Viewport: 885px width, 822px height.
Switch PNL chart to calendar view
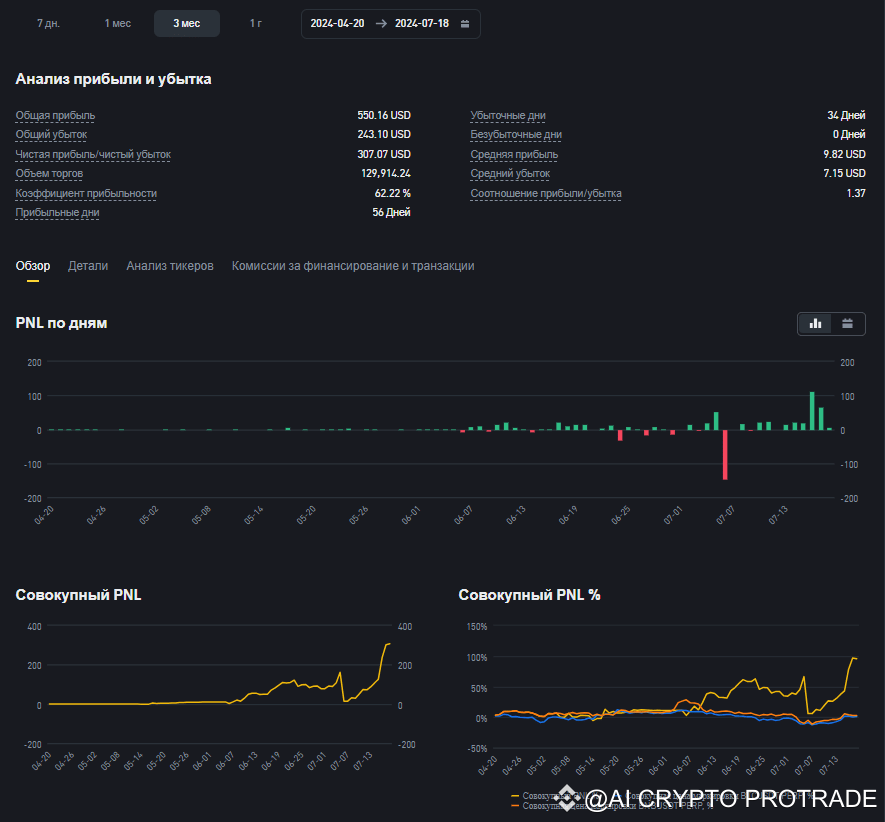(x=847, y=323)
